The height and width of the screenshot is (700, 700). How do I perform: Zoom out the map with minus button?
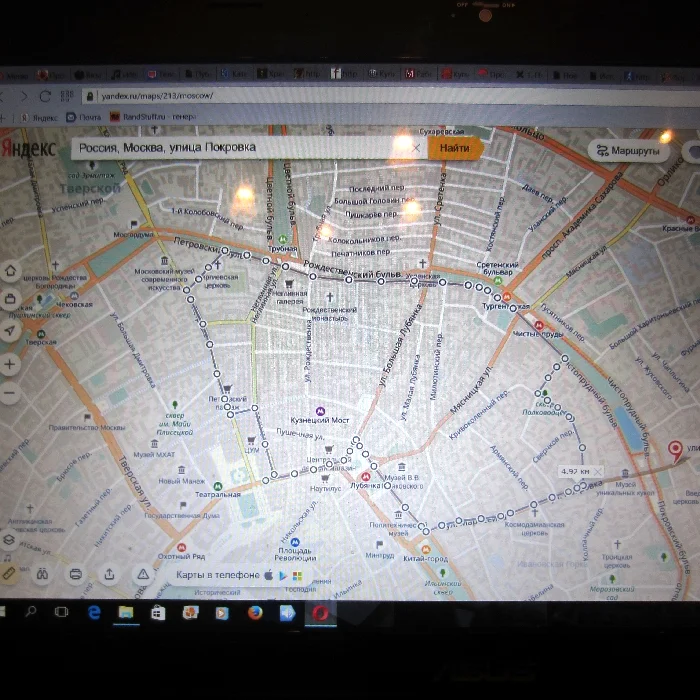pos(10,393)
